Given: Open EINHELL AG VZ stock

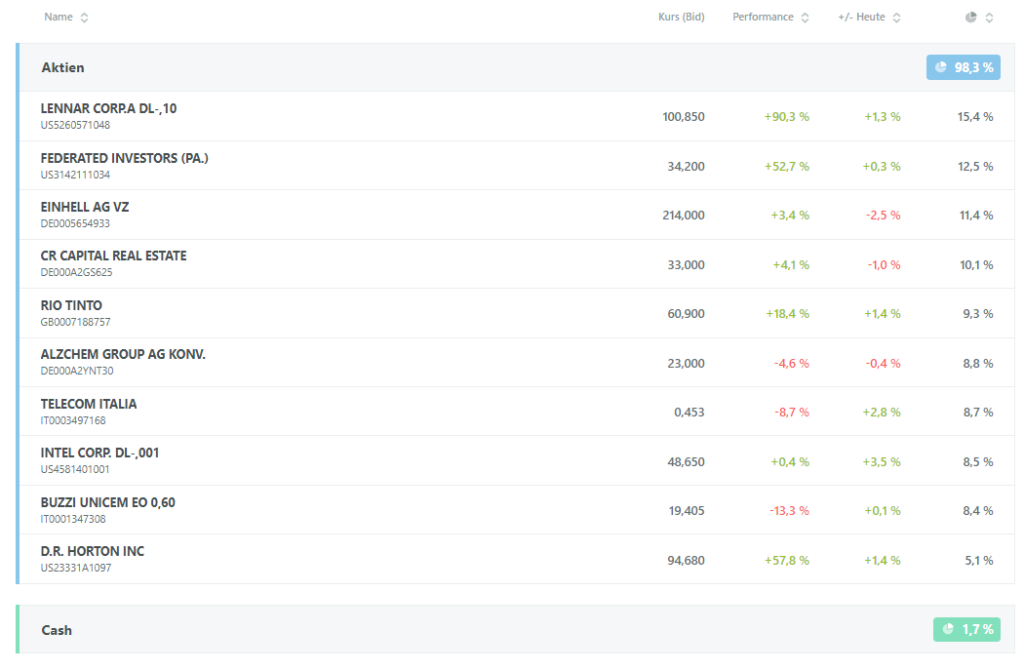Looking at the screenshot, I should tap(85, 207).
